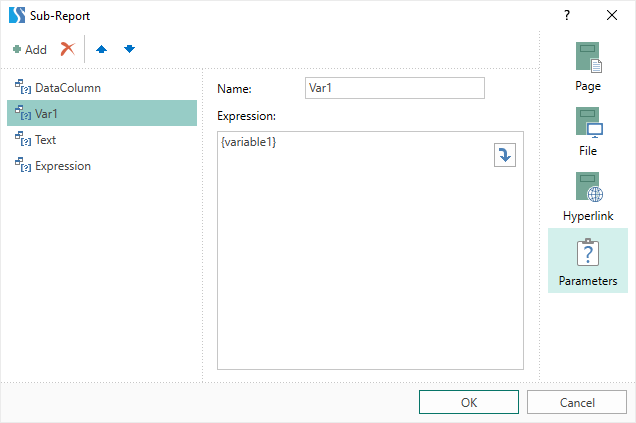The height and width of the screenshot is (423, 636).
Task: Click the red X delete icon
Action: tap(68, 49)
